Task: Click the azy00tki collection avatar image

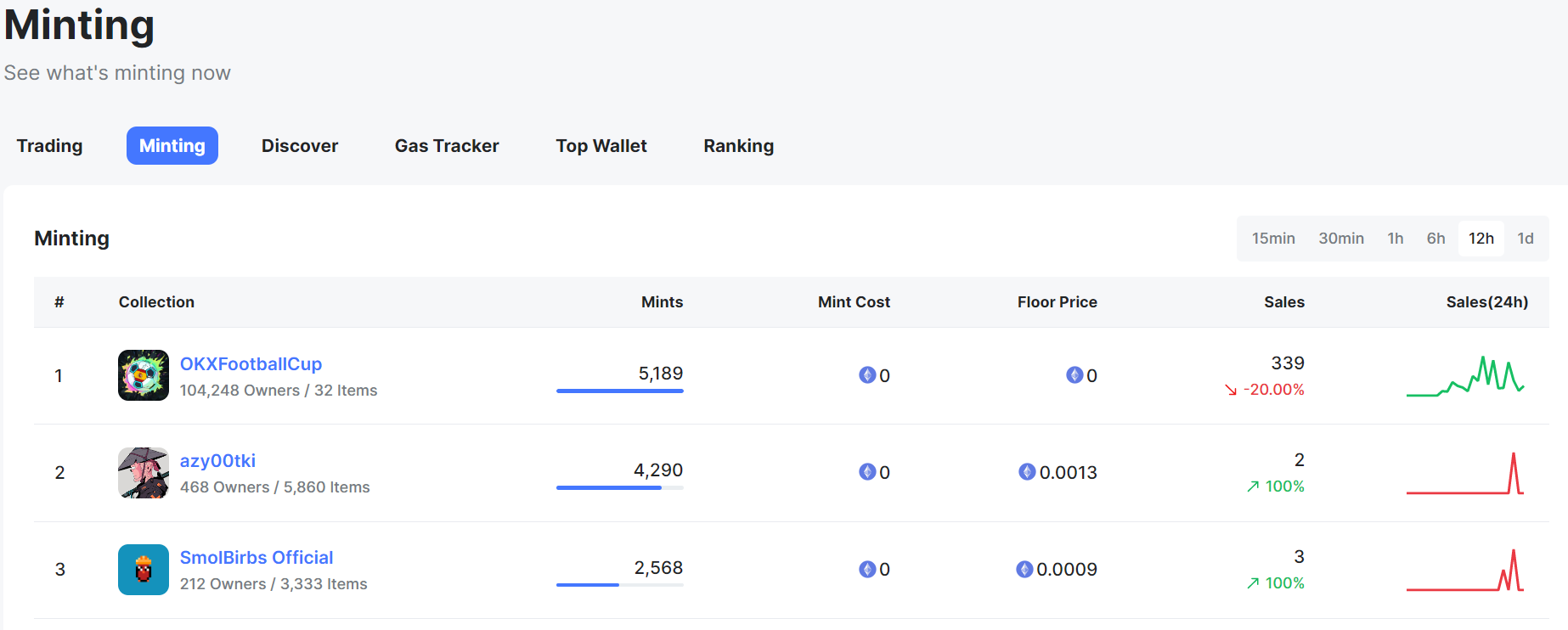Action: click(x=143, y=473)
